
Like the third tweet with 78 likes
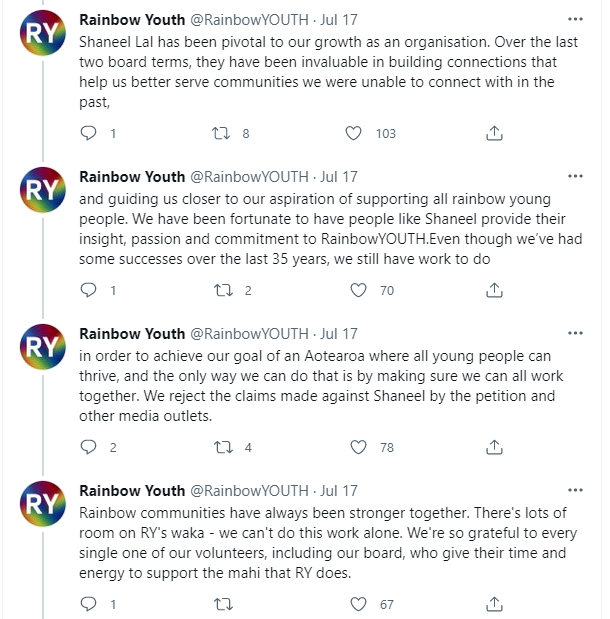359,447
